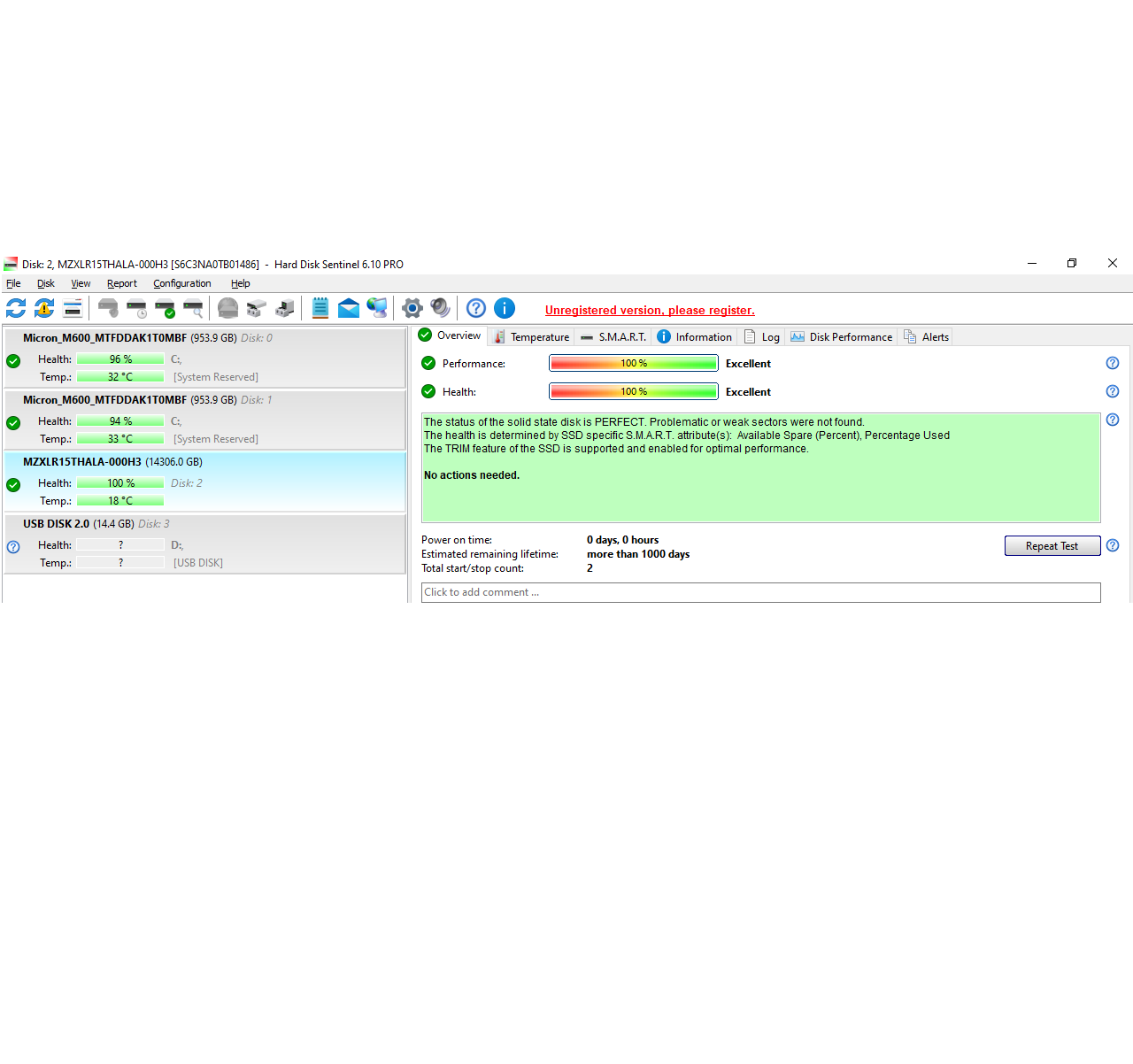Screen dimensions: 1133x1064
Task: Click the "more than 1000 days" lifetime value
Action: 638,554
